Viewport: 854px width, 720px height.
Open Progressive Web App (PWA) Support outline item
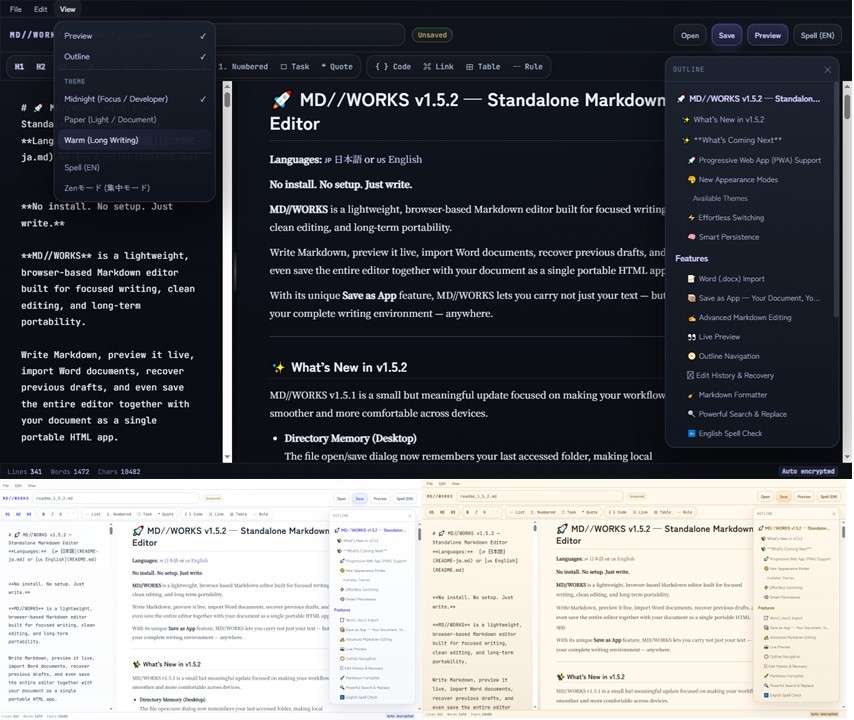pyautogui.click(x=754, y=161)
